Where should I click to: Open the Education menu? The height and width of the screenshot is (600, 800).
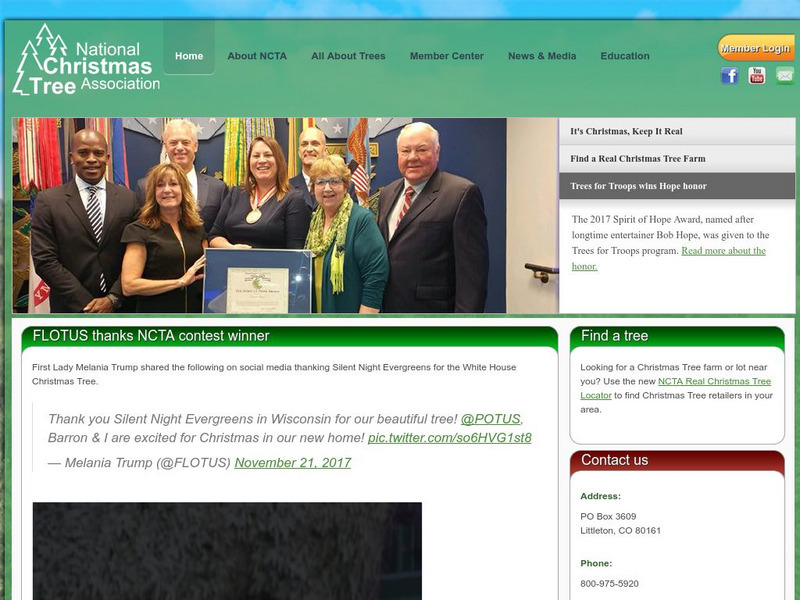[625, 56]
